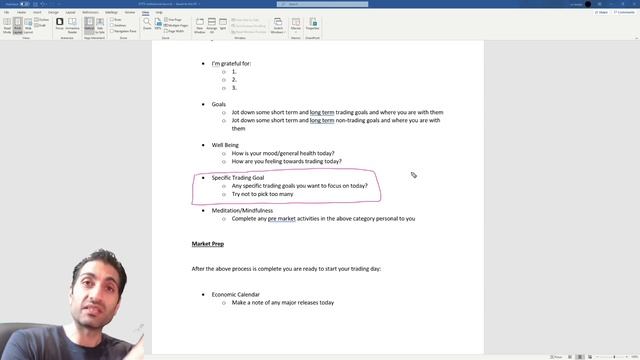Open Switch Windows list
Image resolution: width=640 pixels, height=360 pixels.
pos(278,26)
